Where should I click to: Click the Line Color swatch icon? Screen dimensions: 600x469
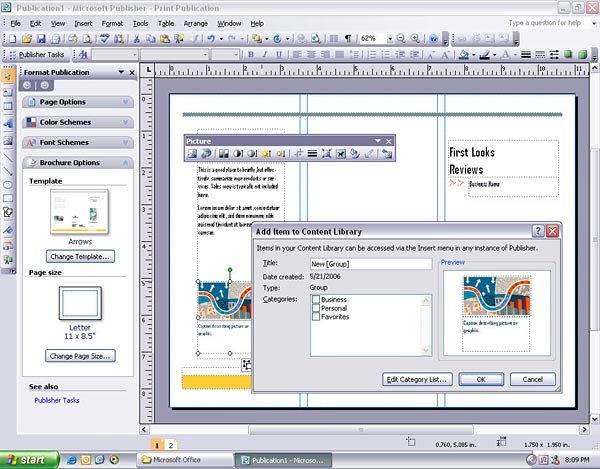tap(484, 55)
